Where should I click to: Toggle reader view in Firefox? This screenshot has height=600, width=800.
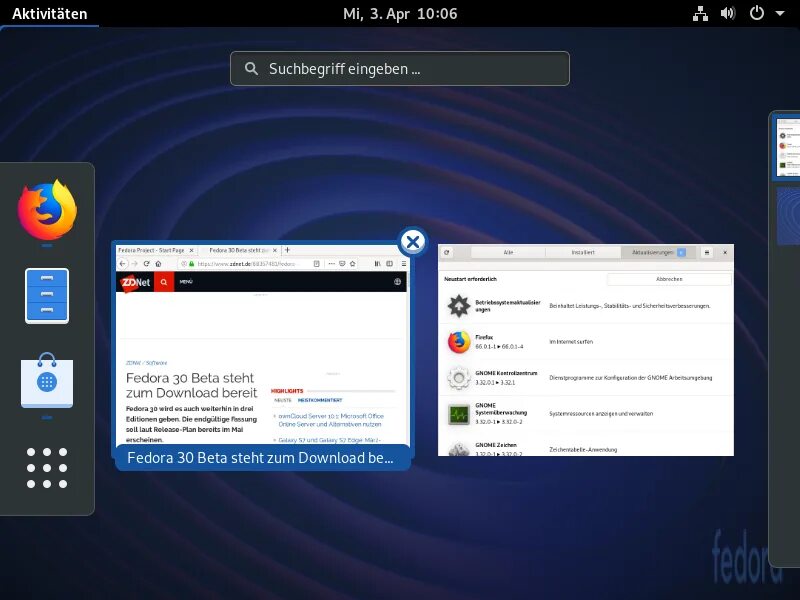point(316,264)
